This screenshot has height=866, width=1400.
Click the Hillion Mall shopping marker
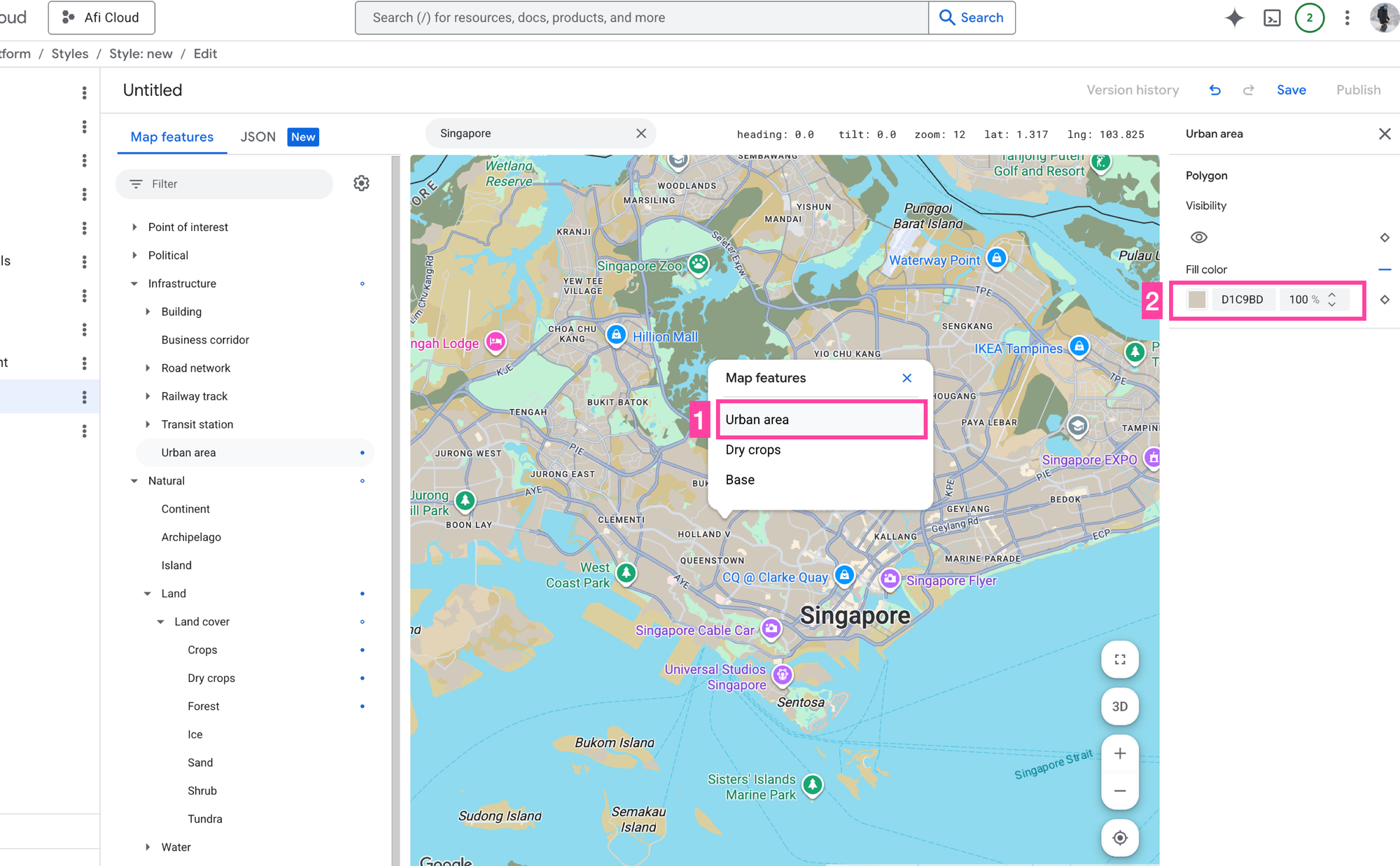616,335
